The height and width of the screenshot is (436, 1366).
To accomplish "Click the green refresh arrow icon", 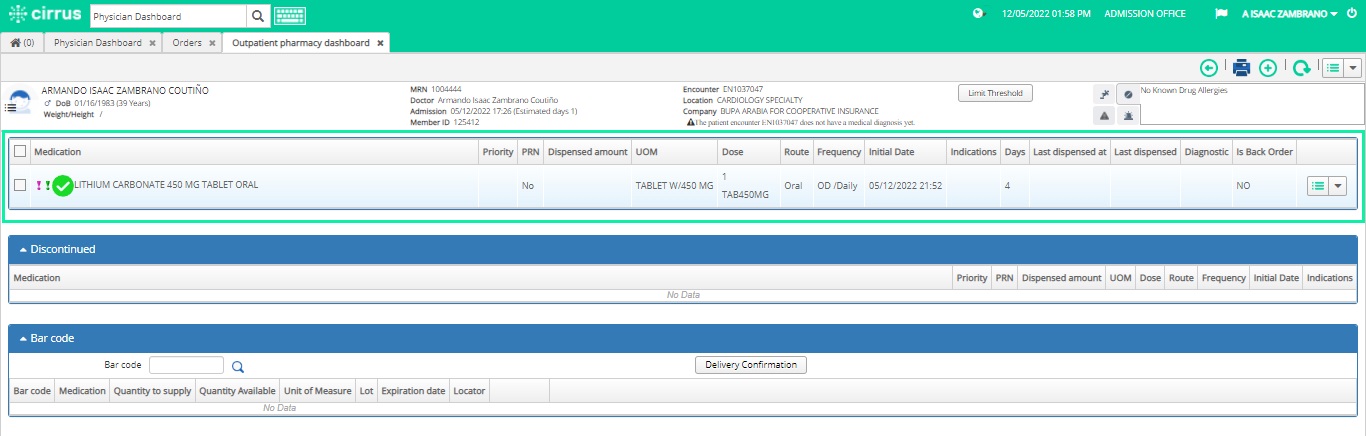I will pos(1301,68).
